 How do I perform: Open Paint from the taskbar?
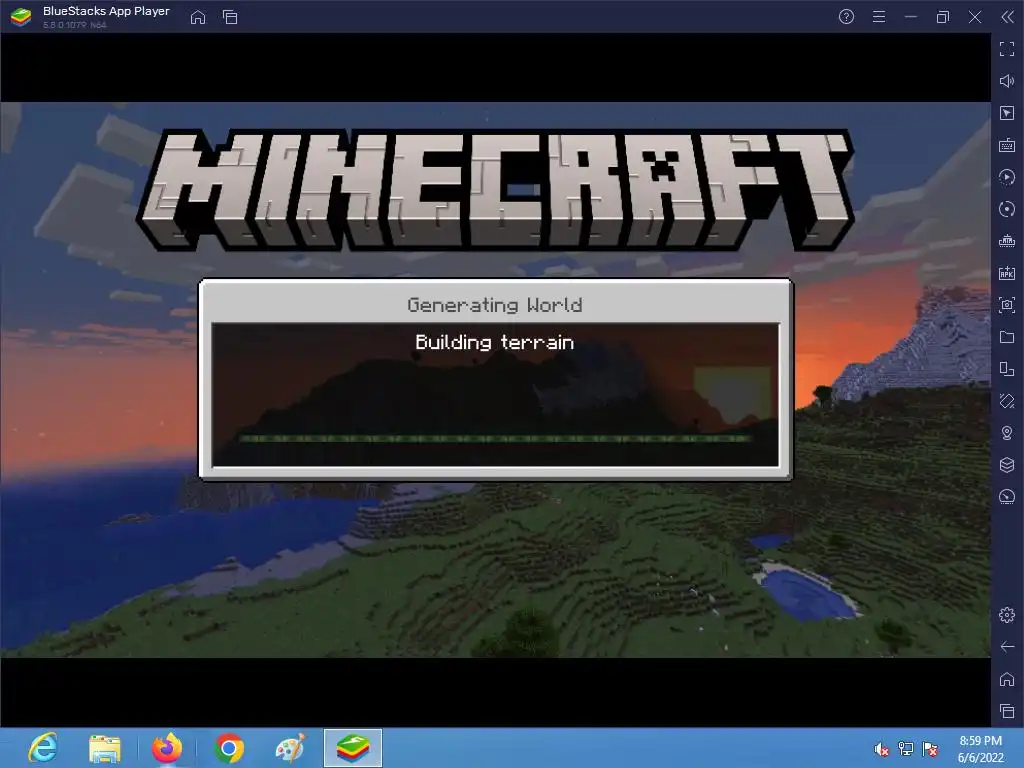pyautogui.click(x=291, y=748)
